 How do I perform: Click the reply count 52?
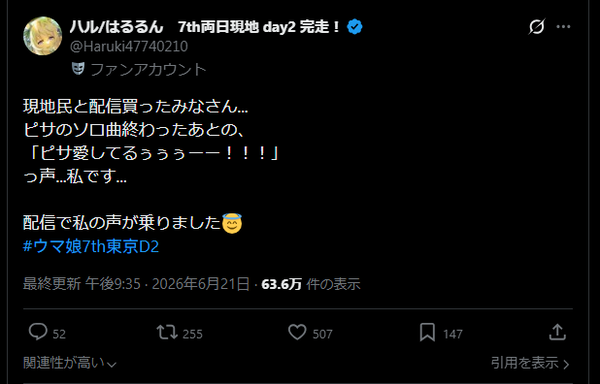(59, 334)
